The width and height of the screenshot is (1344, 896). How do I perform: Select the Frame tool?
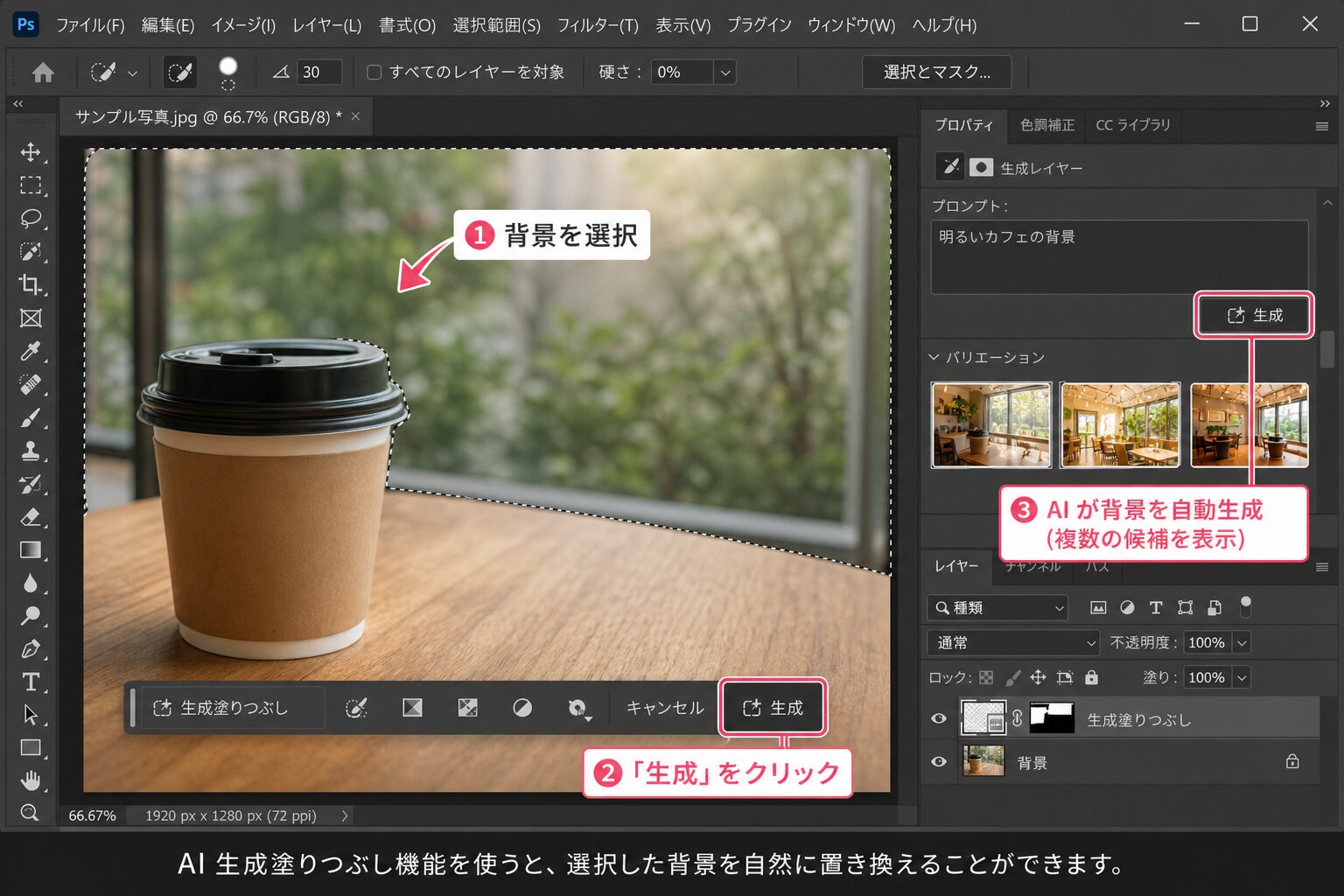click(x=31, y=318)
